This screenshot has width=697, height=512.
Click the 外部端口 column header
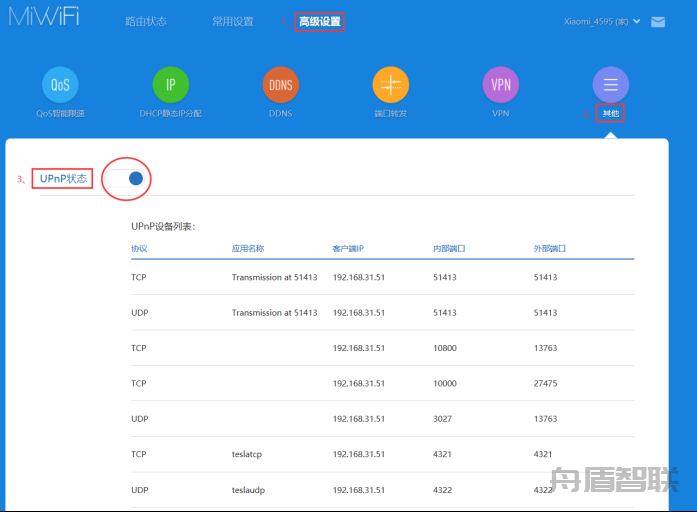(550, 248)
